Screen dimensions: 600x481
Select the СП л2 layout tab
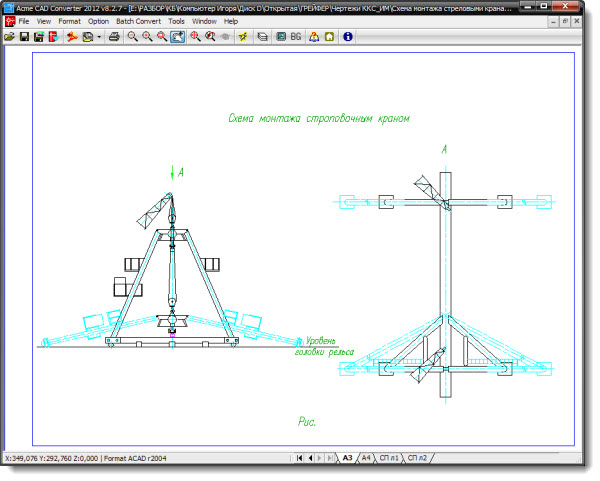click(x=417, y=458)
